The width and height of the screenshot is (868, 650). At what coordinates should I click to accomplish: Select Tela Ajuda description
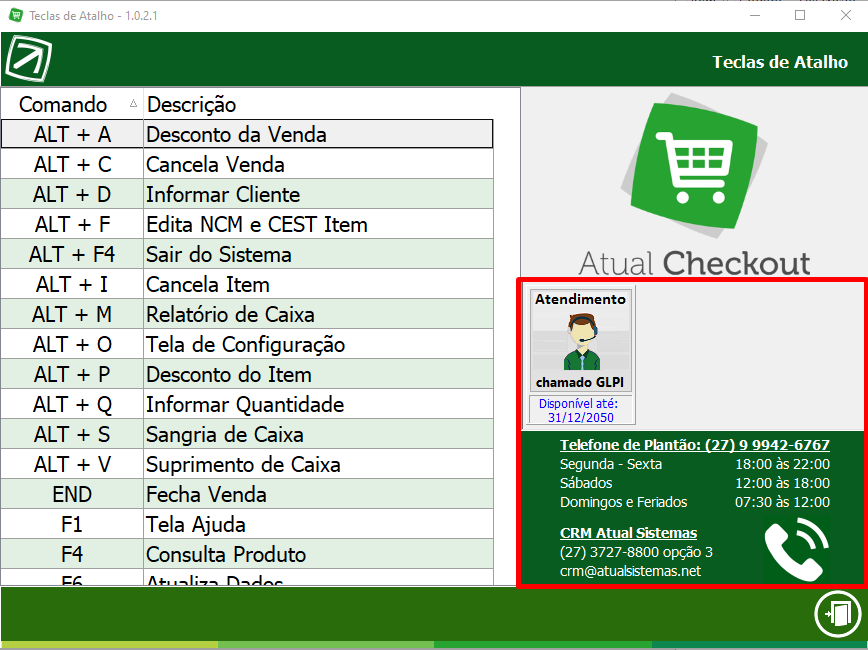[318, 524]
